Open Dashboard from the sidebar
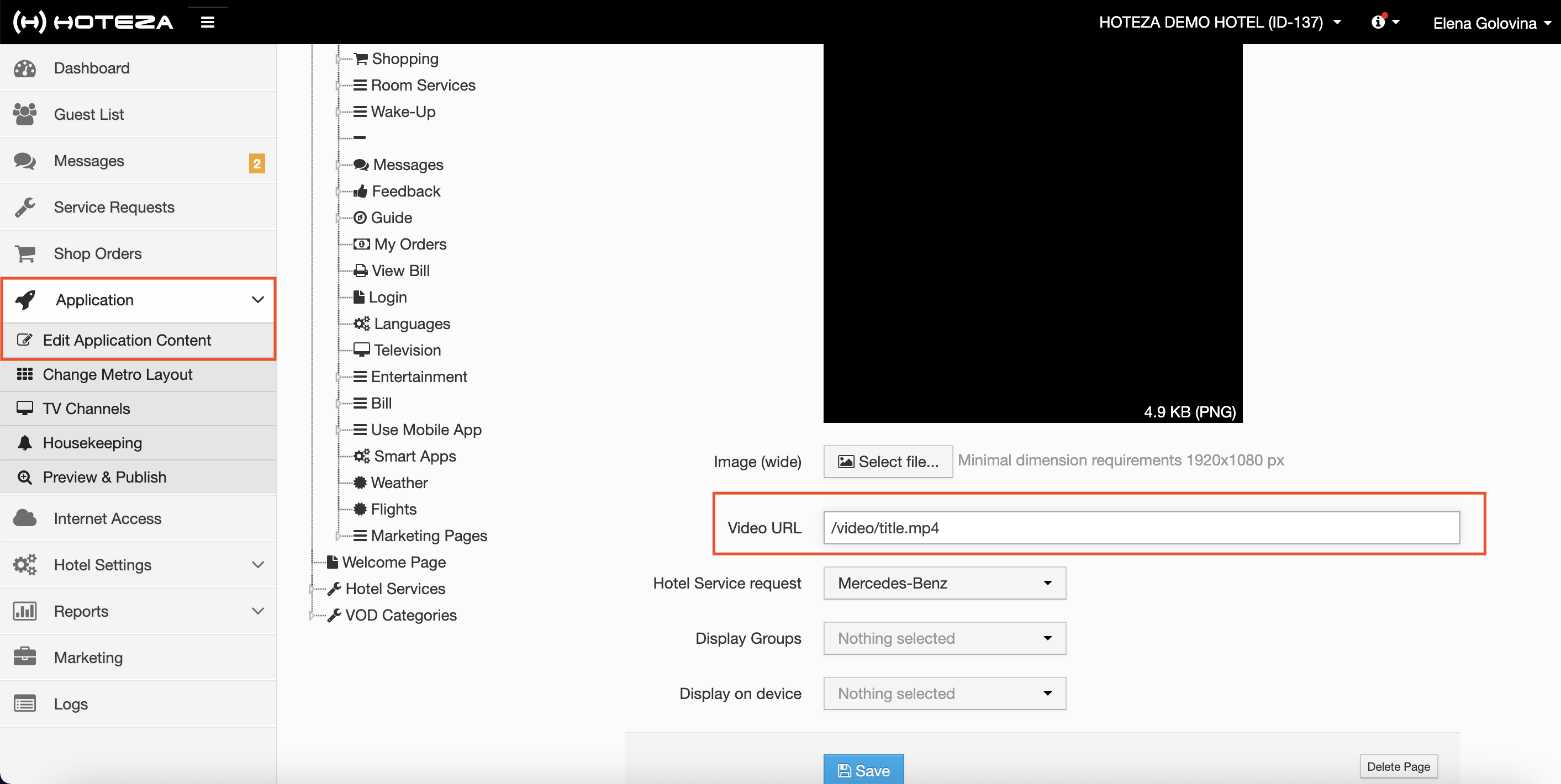Image resolution: width=1561 pixels, height=784 pixels. [138, 68]
